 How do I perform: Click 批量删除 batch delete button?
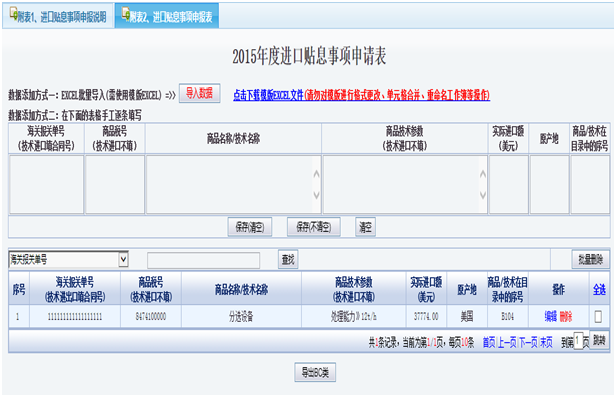point(590,259)
